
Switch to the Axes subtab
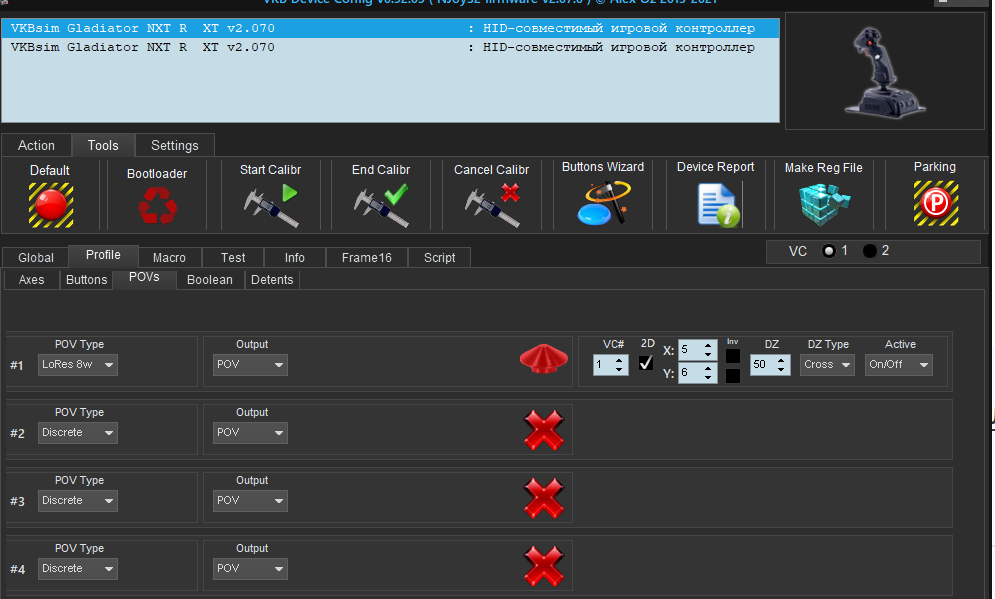pyautogui.click(x=32, y=280)
